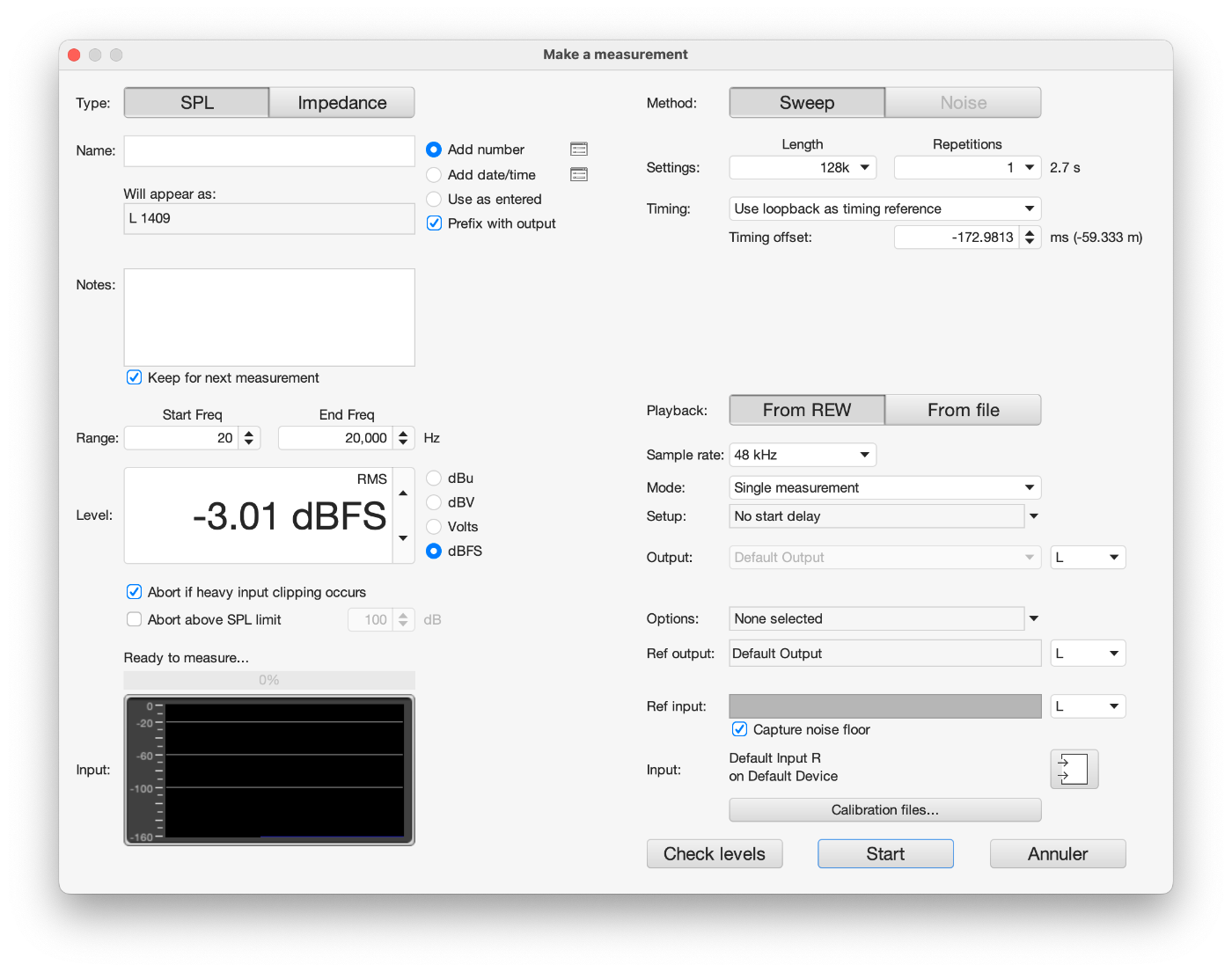The image size is (1232, 972).
Task: Adjust the Timing offset stepper
Action: (1030, 238)
